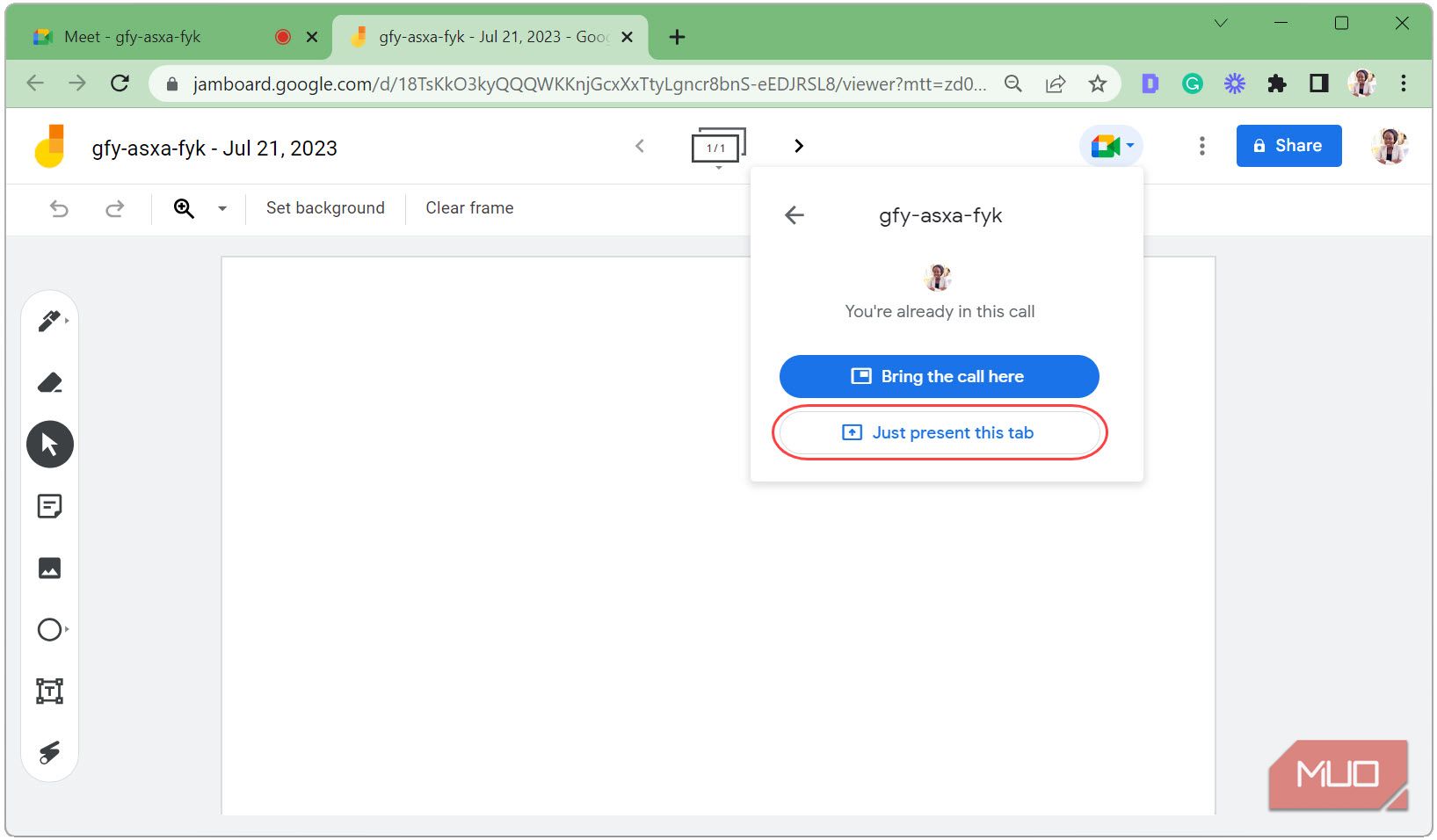Click Clear frame
Viewport: 1437px width, 840px height.
click(x=469, y=208)
